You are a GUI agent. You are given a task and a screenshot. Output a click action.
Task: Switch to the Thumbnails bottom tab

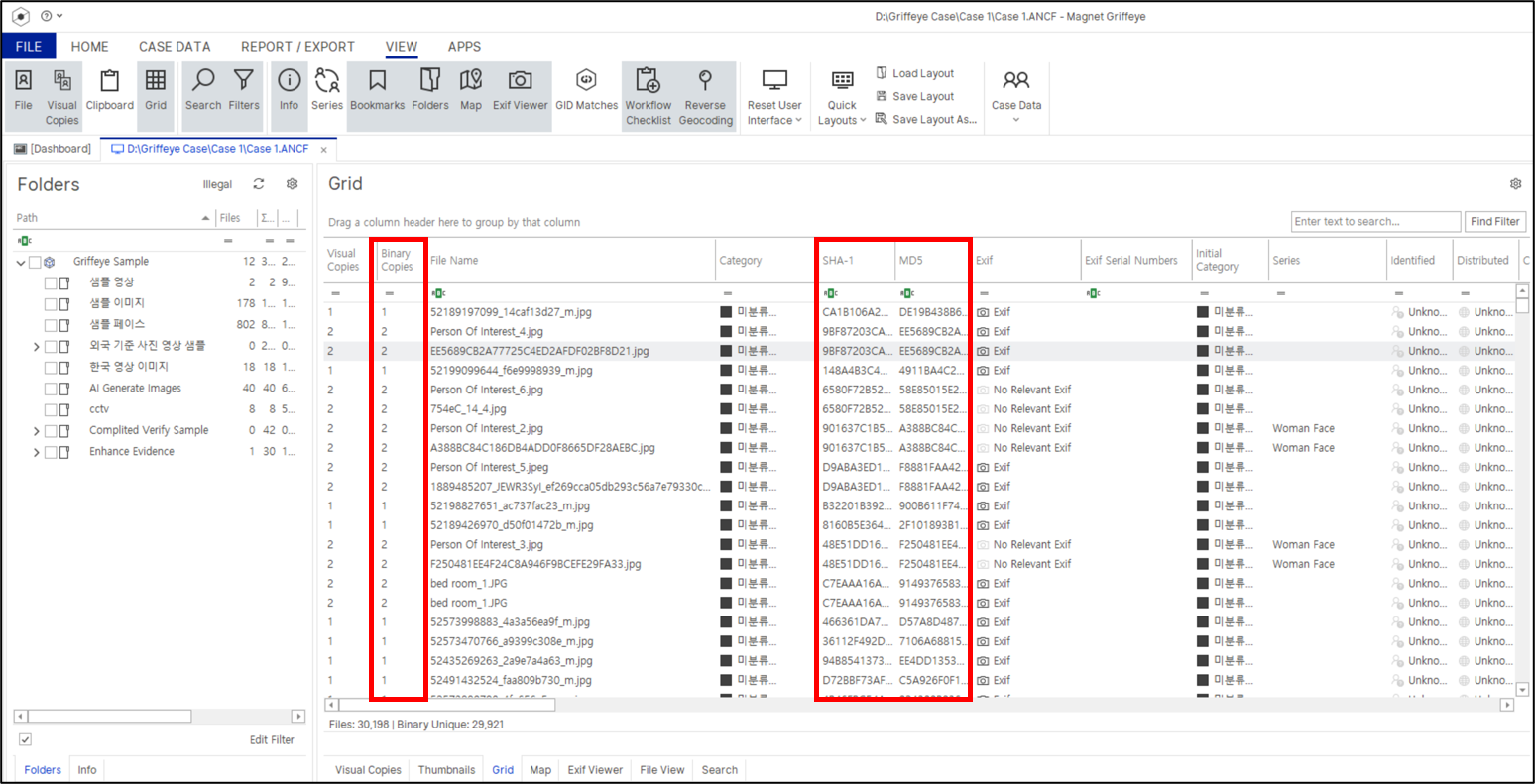446,770
